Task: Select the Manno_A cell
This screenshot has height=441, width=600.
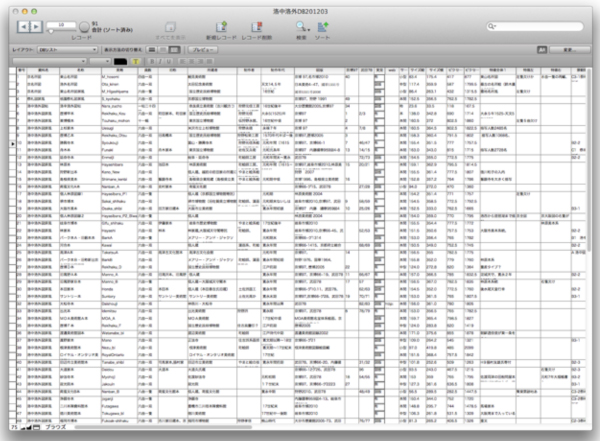Action: point(119,274)
